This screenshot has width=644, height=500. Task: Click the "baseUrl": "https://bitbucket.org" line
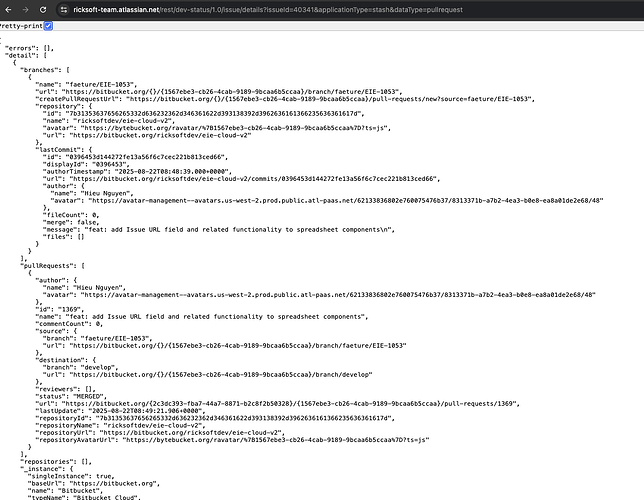click(94, 484)
